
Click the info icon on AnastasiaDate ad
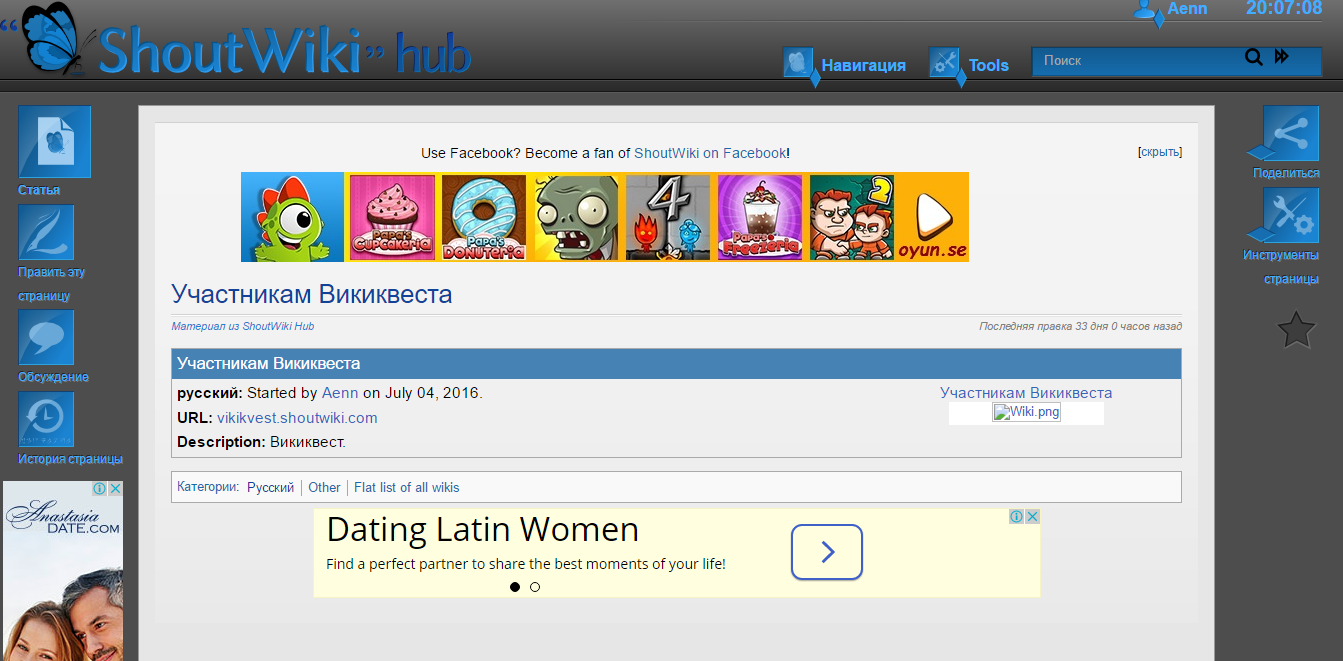coord(99,489)
